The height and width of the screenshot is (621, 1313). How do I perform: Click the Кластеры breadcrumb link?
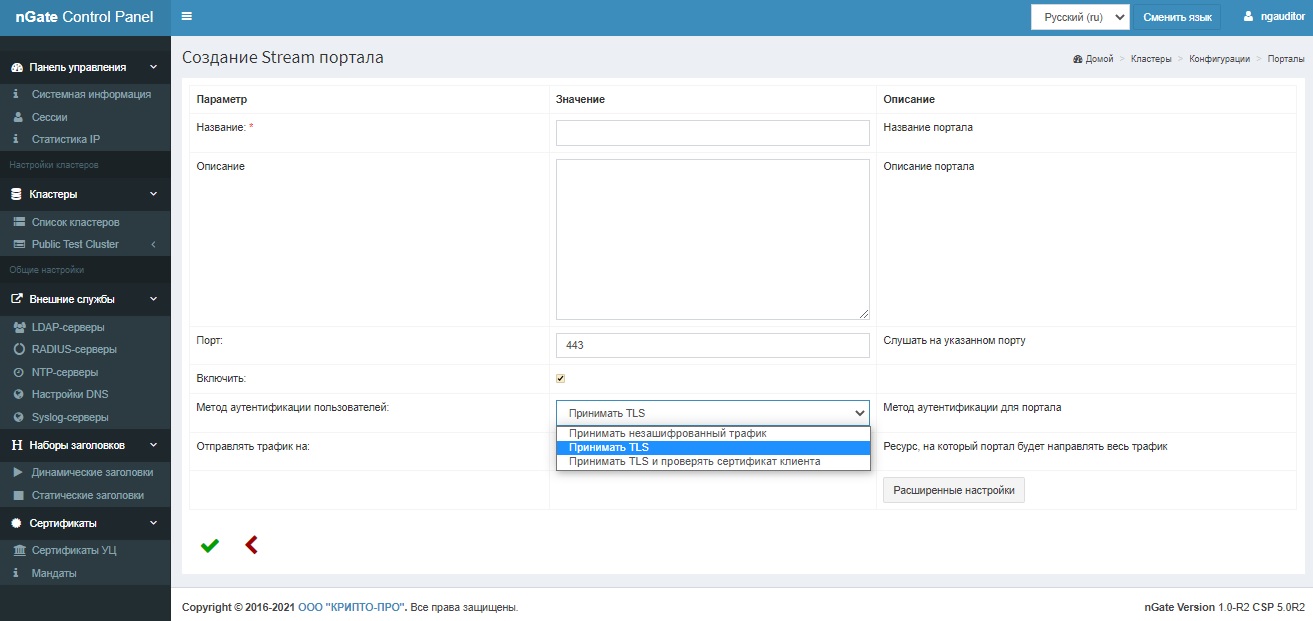click(1151, 59)
